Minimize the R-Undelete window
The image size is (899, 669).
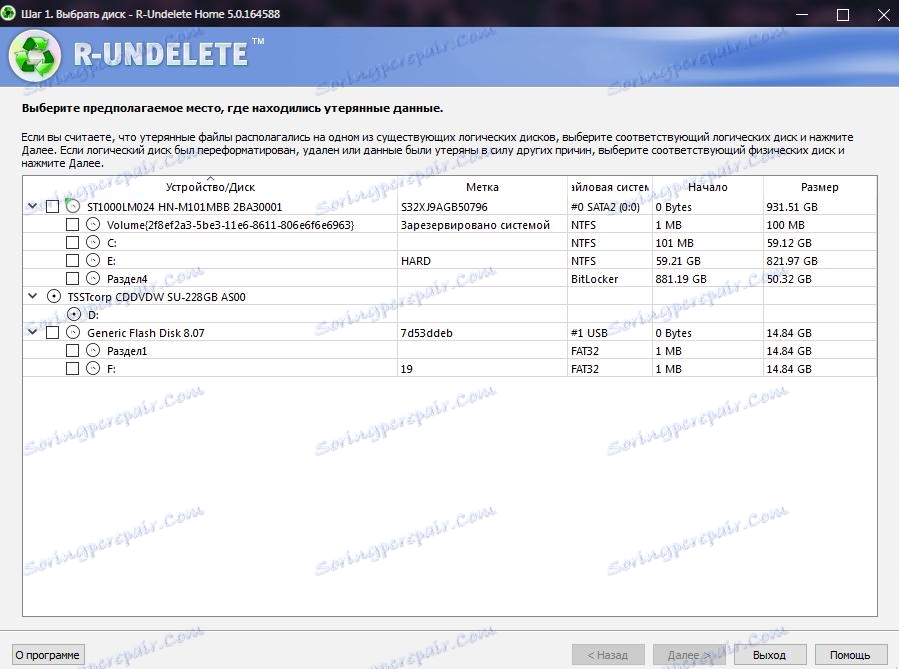(x=802, y=14)
